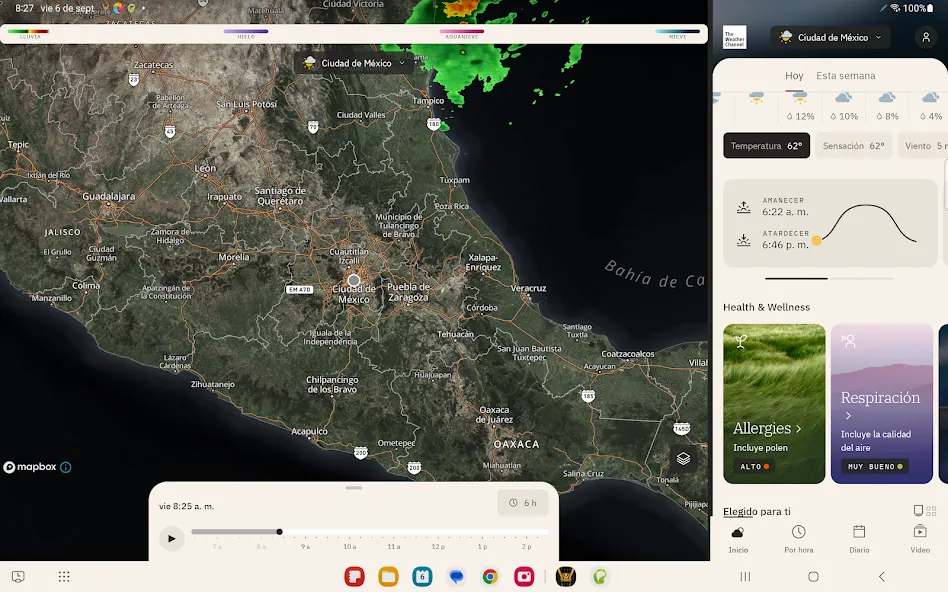
Task: Open the Elegido para ti heading
Action: 757,512
